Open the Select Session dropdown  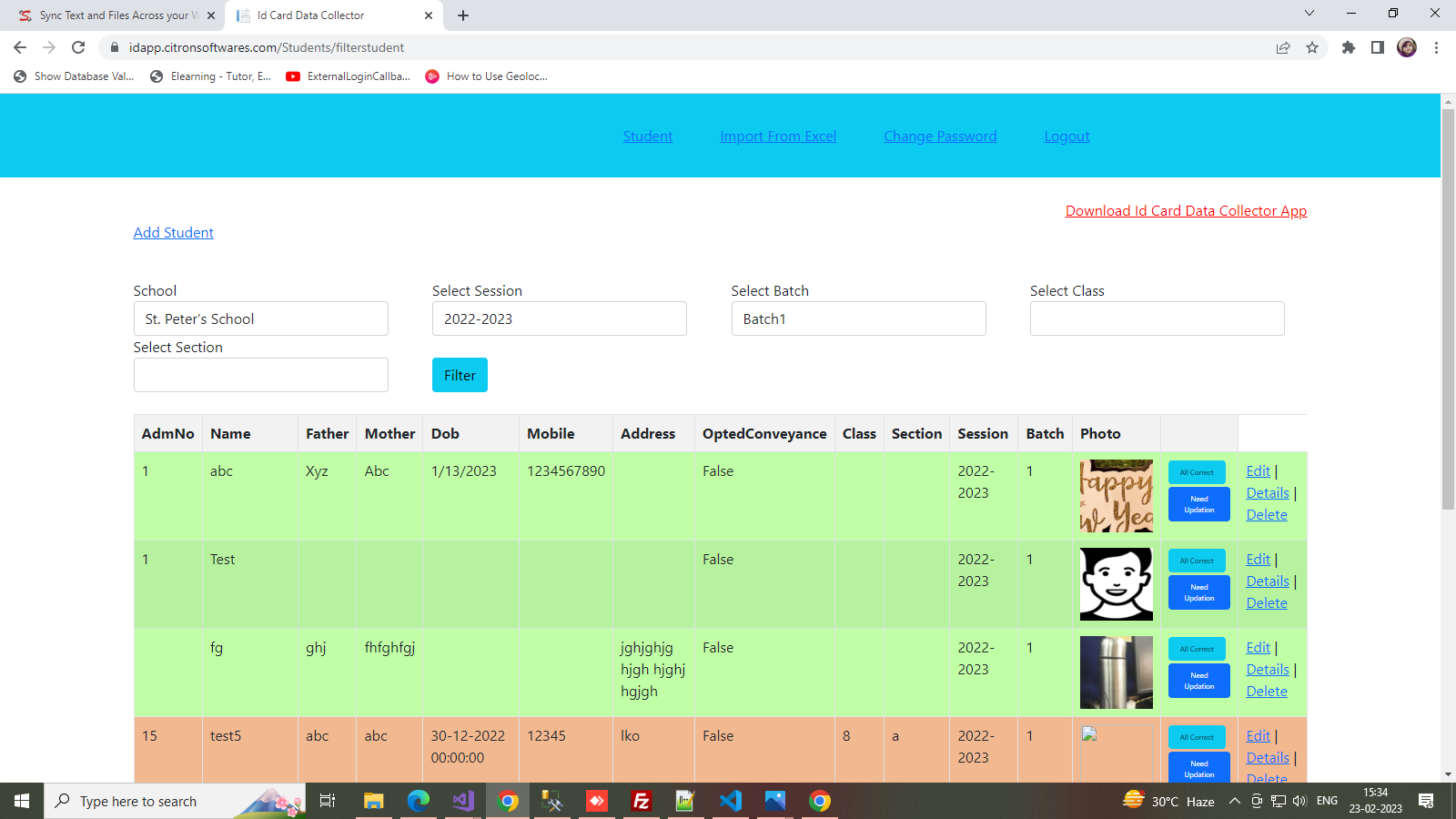559,318
